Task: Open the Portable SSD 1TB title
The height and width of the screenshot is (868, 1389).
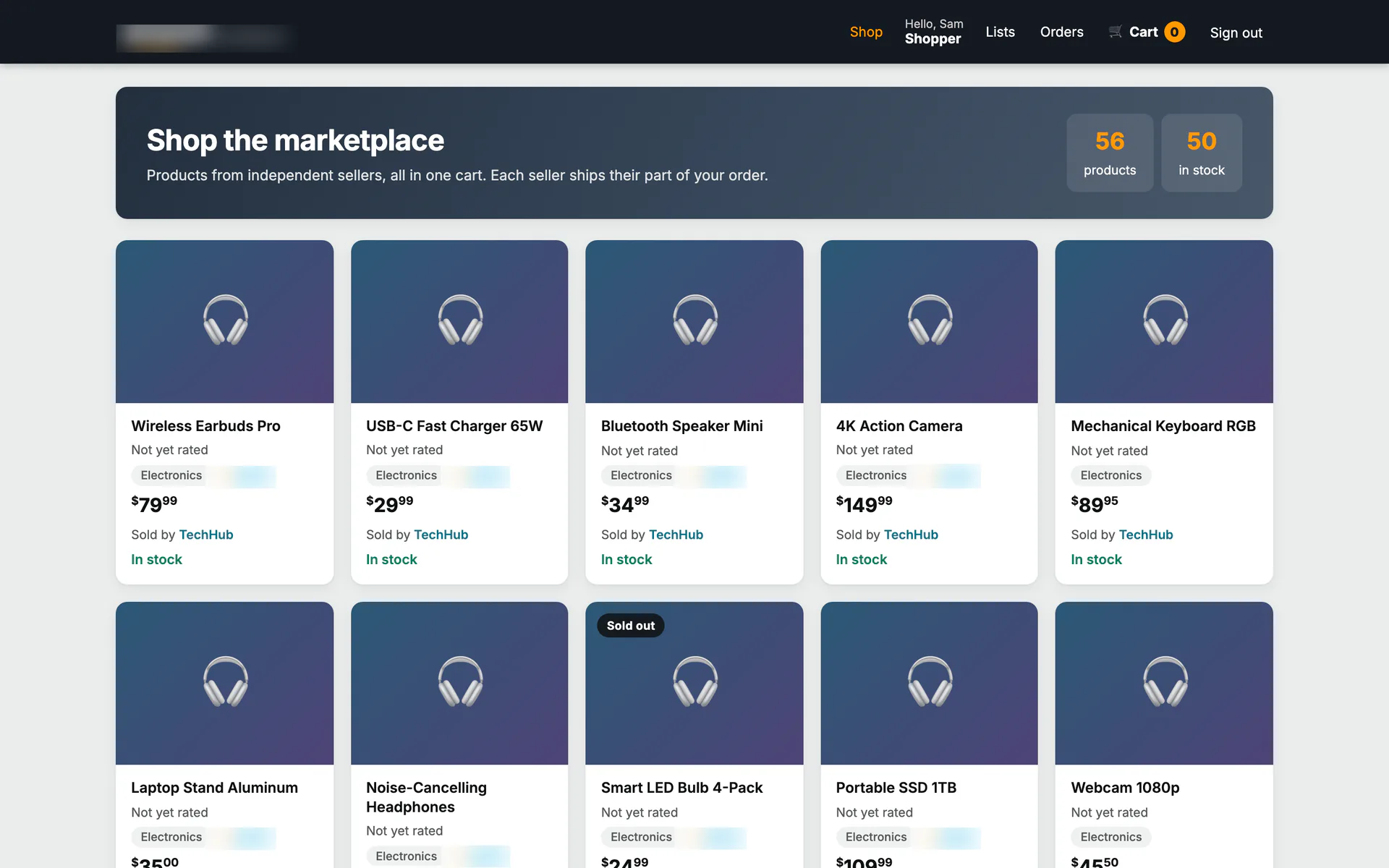Action: pos(896,788)
